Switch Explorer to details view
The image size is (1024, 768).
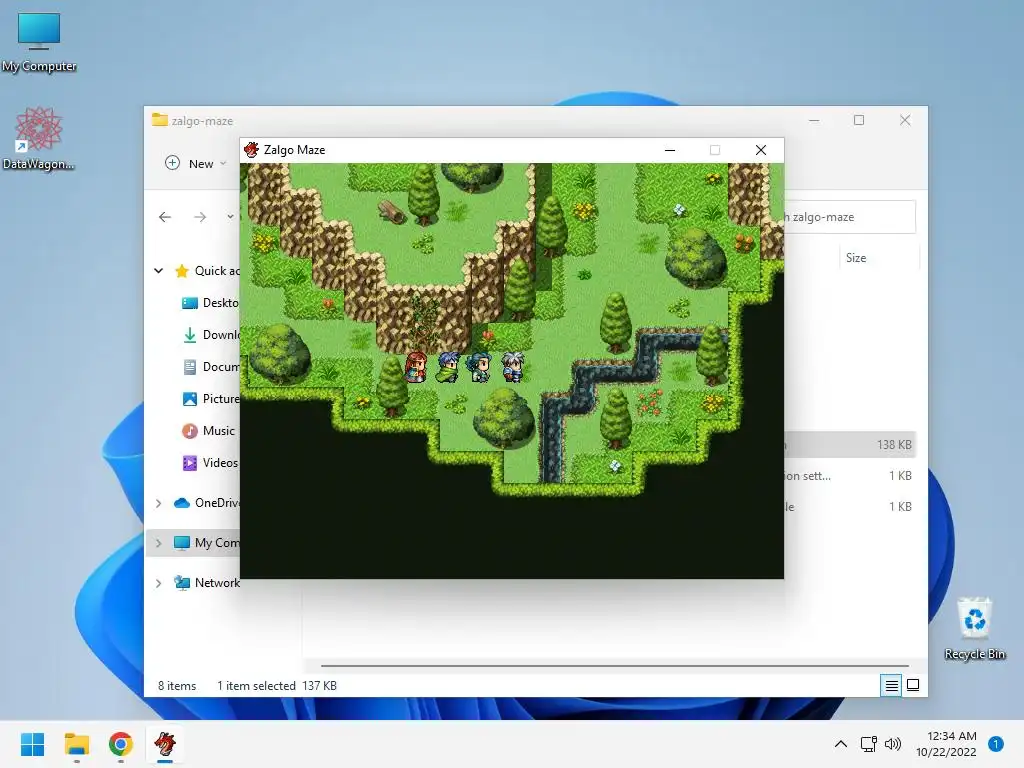[x=891, y=685]
